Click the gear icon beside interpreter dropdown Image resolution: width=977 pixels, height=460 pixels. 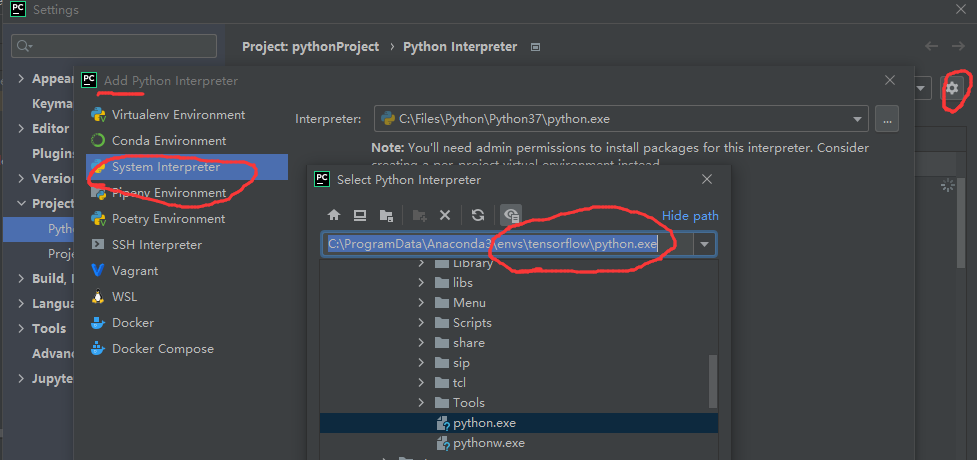point(952,88)
